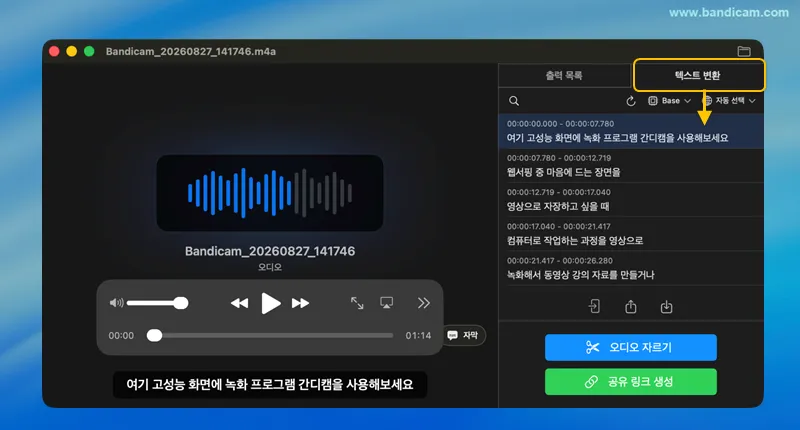The height and width of the screenshot is (430, 800).
Task: Click the 오디오 자르기 button
Action: click(631, 347)
